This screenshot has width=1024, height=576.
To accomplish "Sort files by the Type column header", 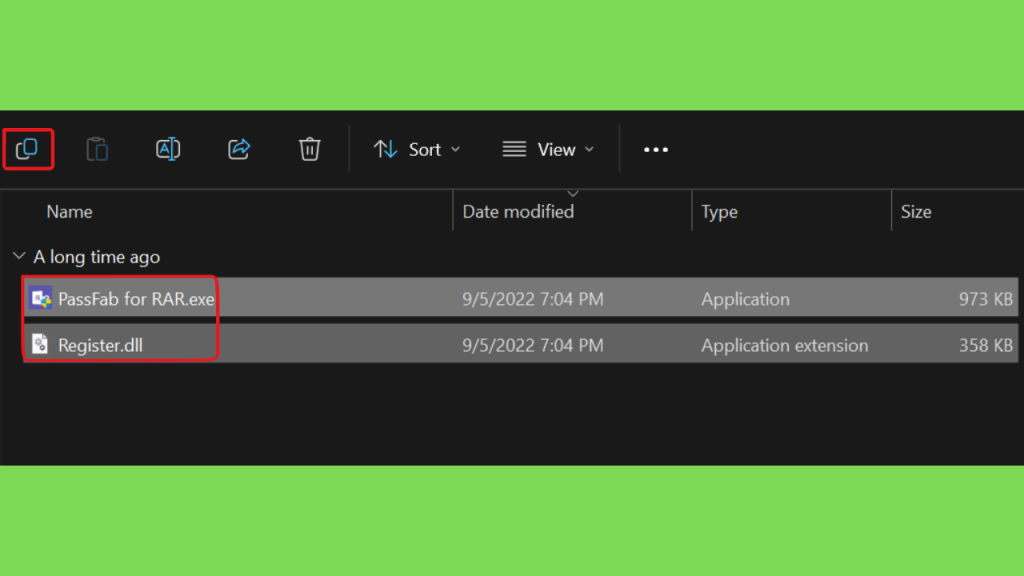I will click(719, 212).
